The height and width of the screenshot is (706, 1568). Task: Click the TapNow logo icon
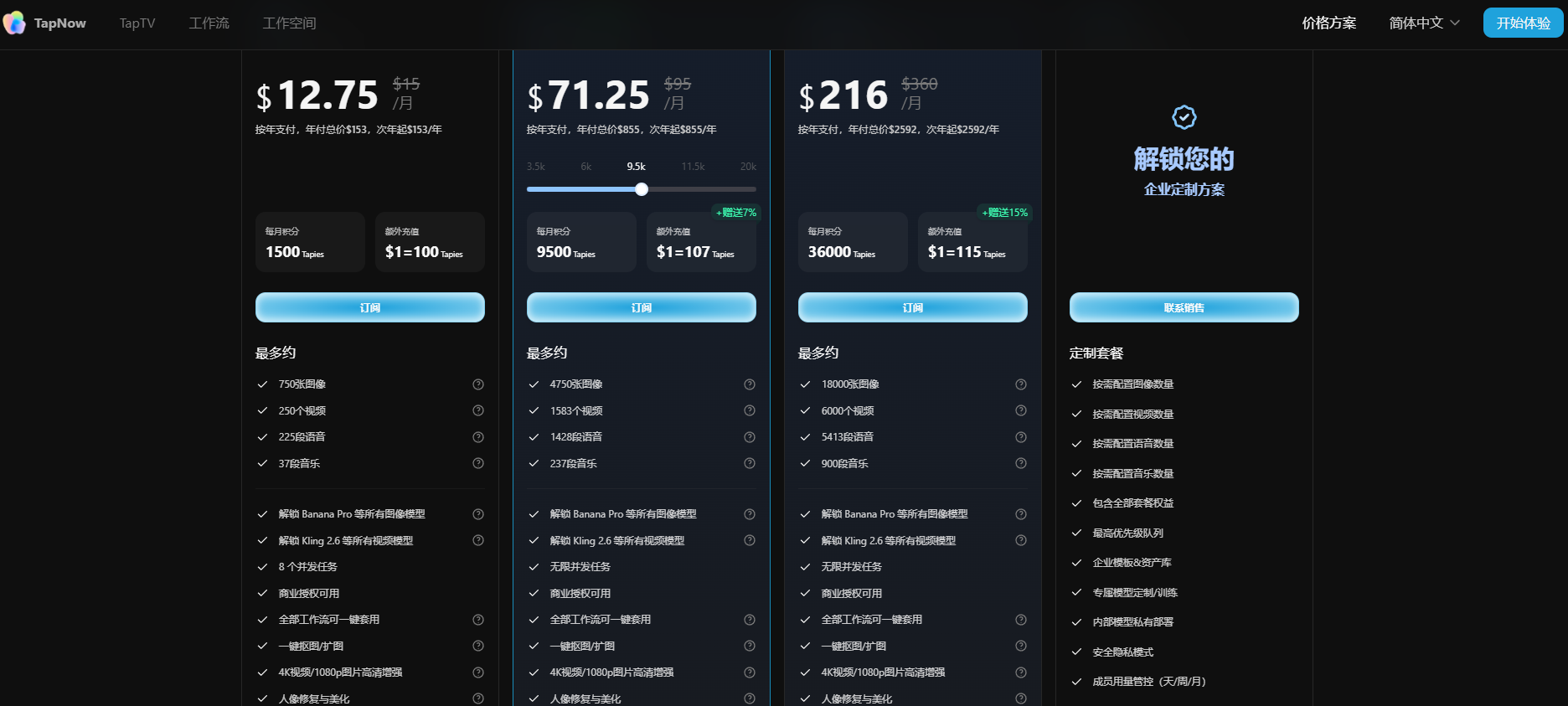[x=14, y=23]
